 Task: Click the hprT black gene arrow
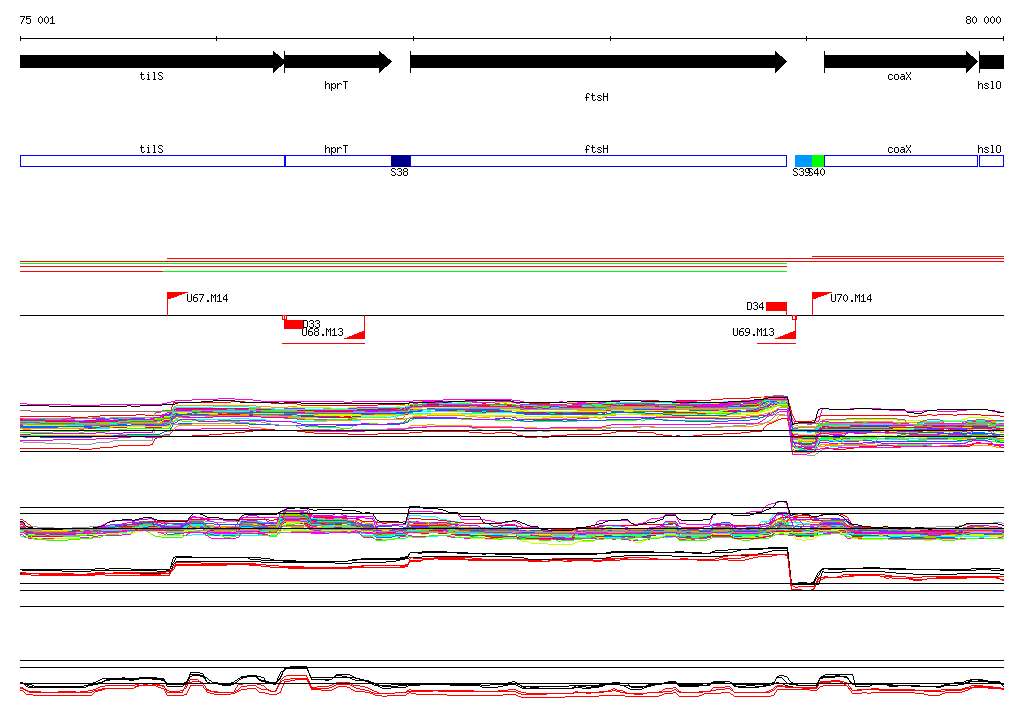[x=338, y=62]
